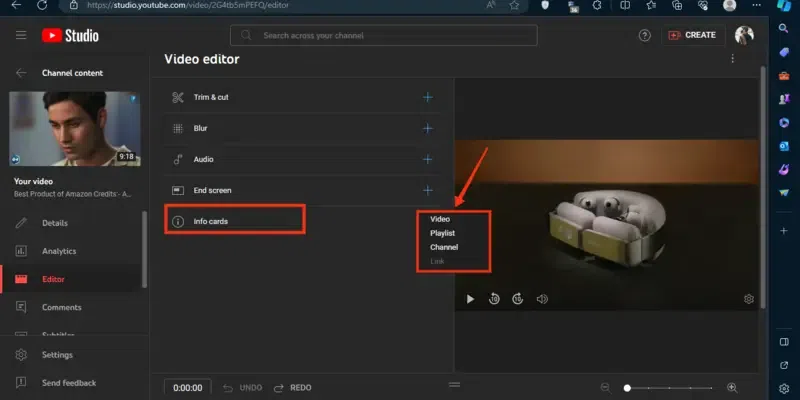Screen dimensions: 800x400
Task: Click the address bar URL
Action: (x=188, y=5)
